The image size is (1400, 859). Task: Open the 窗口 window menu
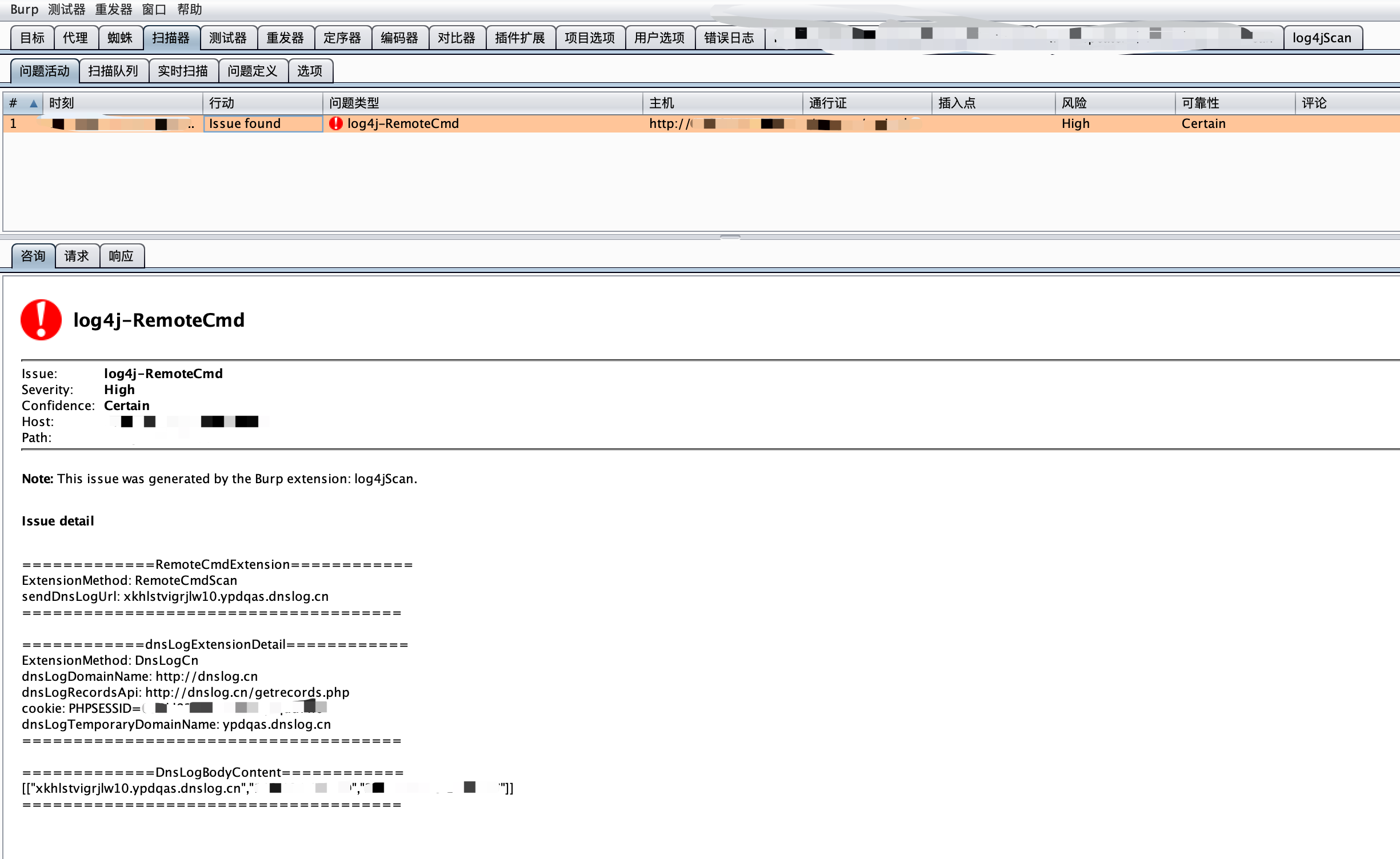pos(154,9)
